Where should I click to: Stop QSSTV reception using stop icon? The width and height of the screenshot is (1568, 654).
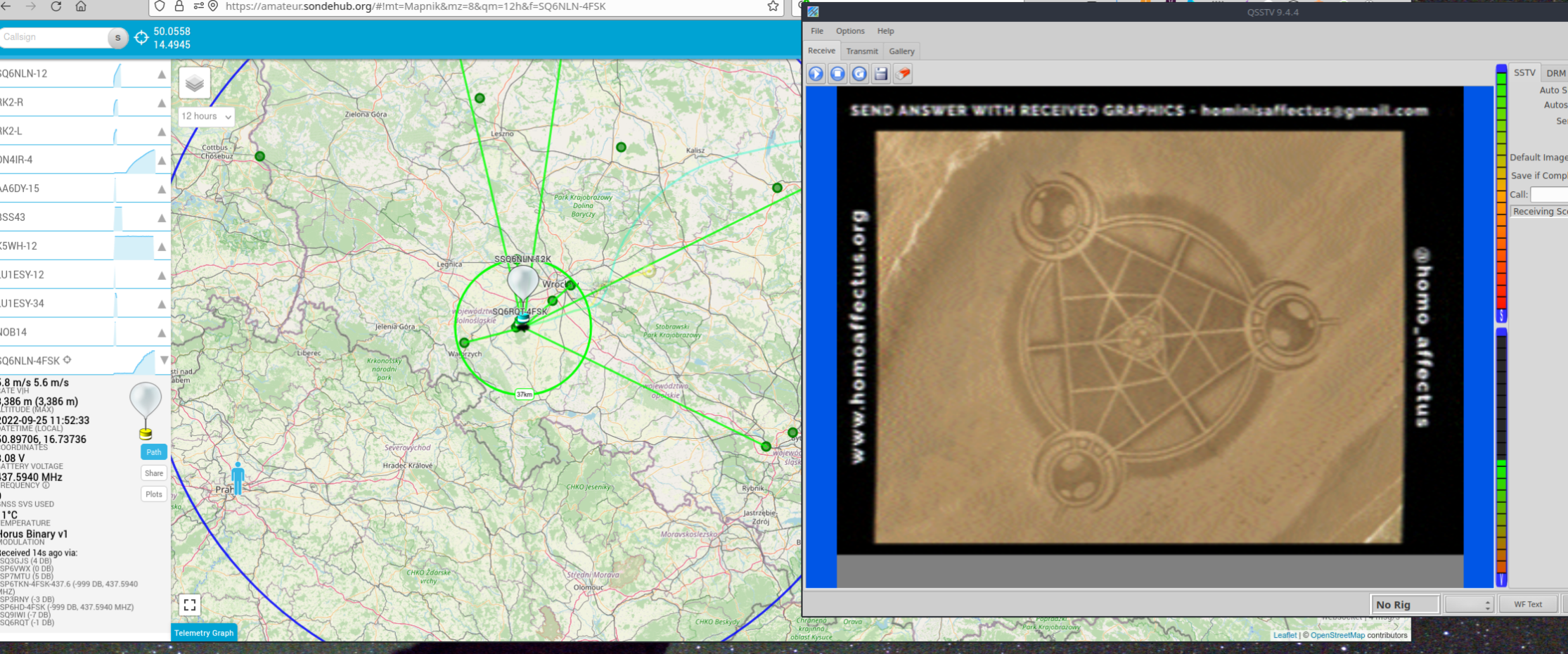(837, 74)
